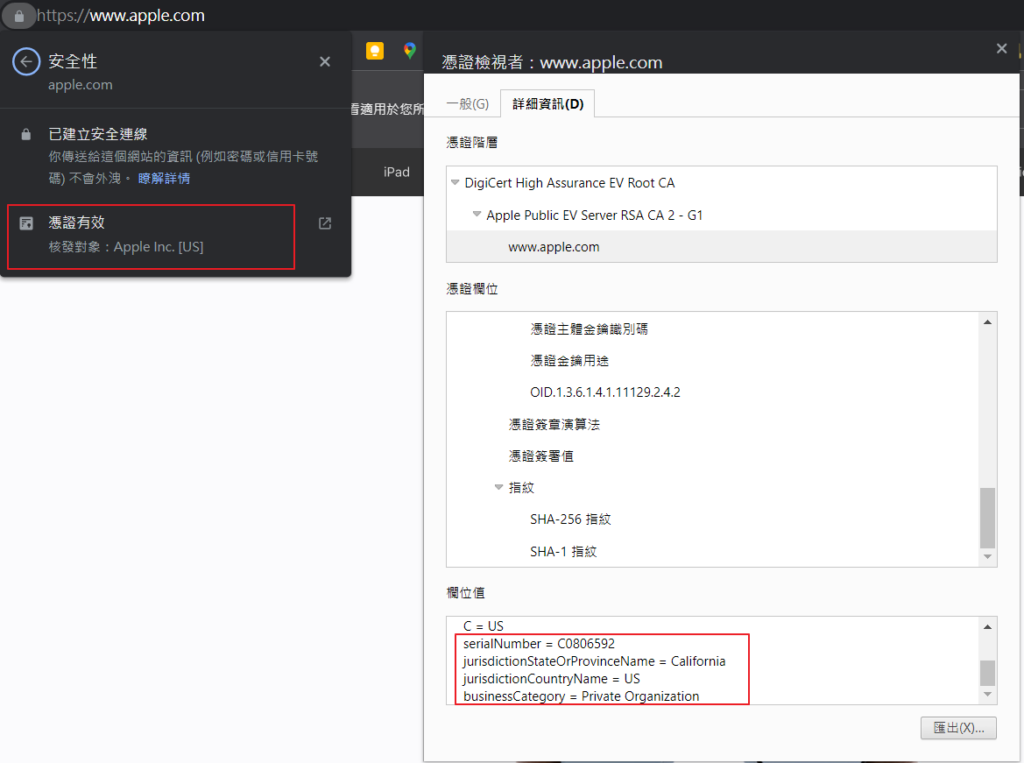This screenshot has height=763, width=1024.
Task: Select the 憑證主體金鑰識別碼 field
Action: click(589, 329)
